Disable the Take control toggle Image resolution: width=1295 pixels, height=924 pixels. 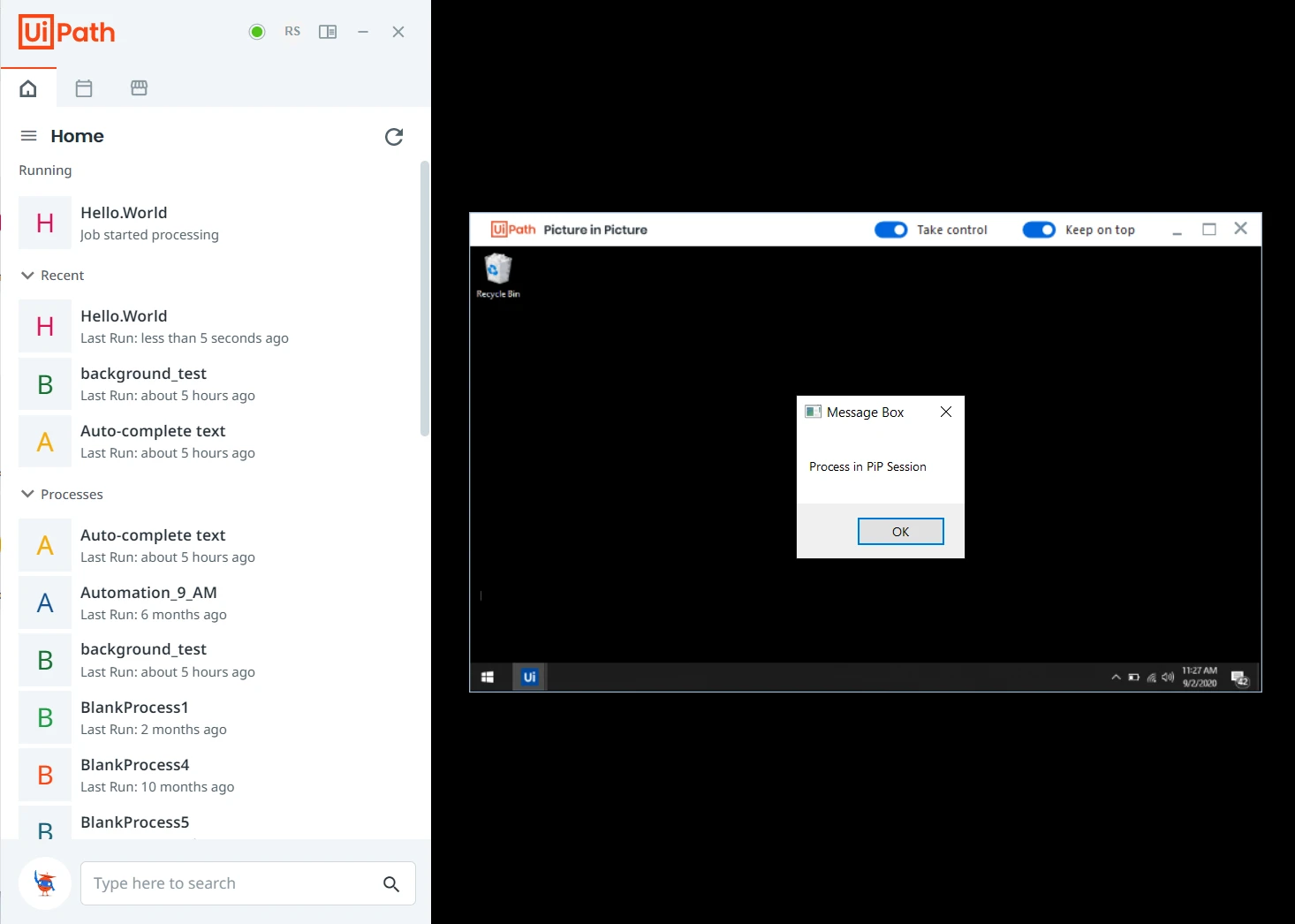pos(890,230)
